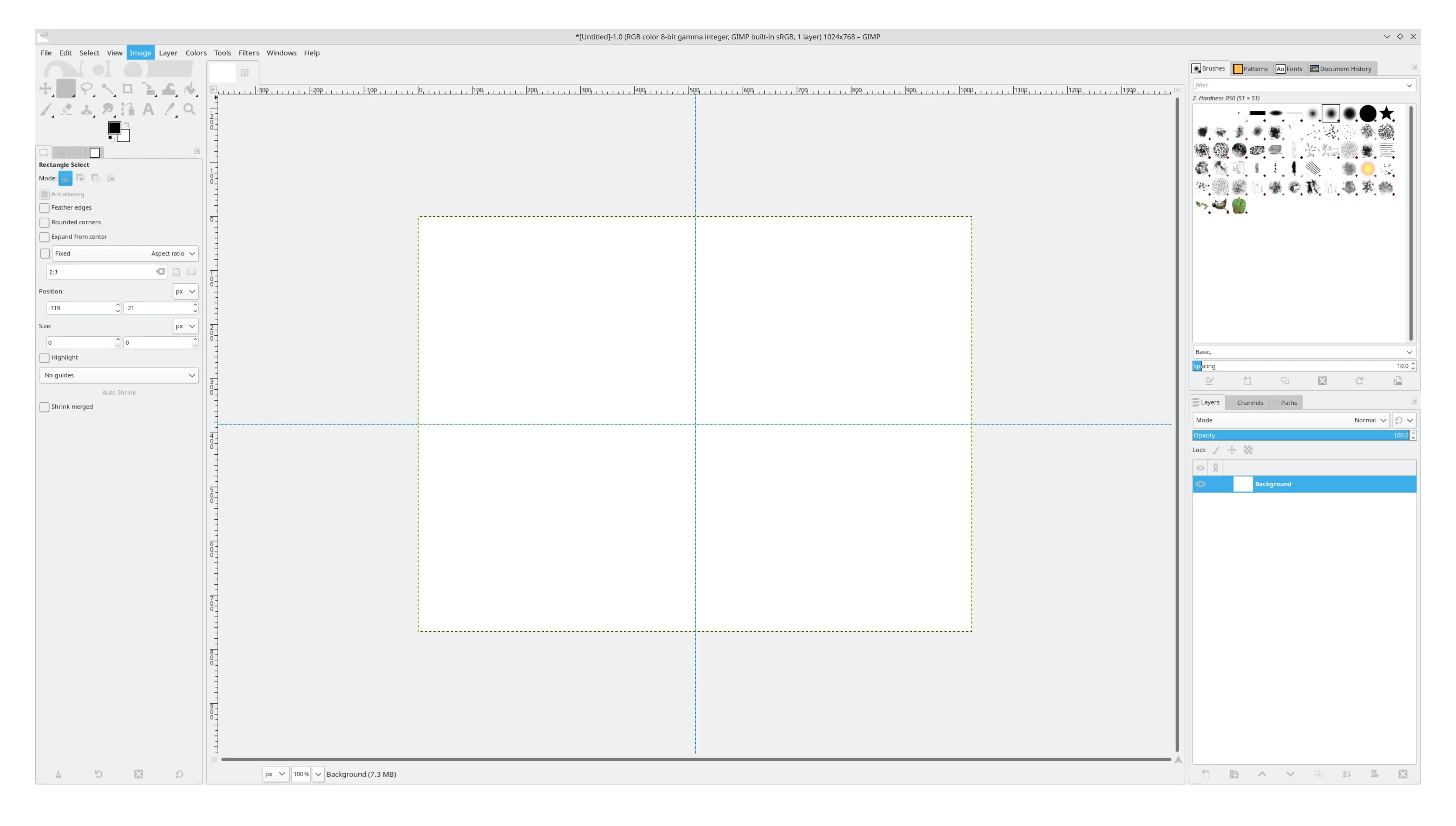Open the Filters menu

[x=248, y=53]
